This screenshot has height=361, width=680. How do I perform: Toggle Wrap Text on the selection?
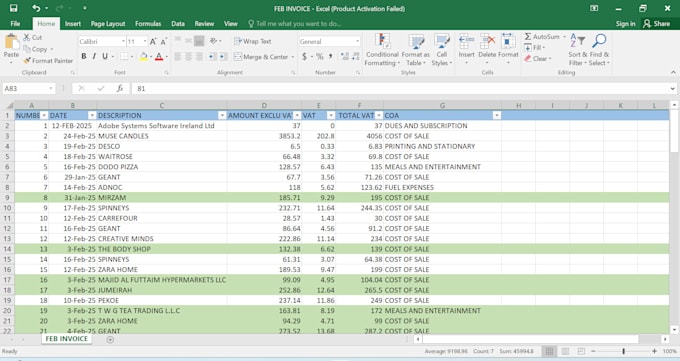click(253, 41)
